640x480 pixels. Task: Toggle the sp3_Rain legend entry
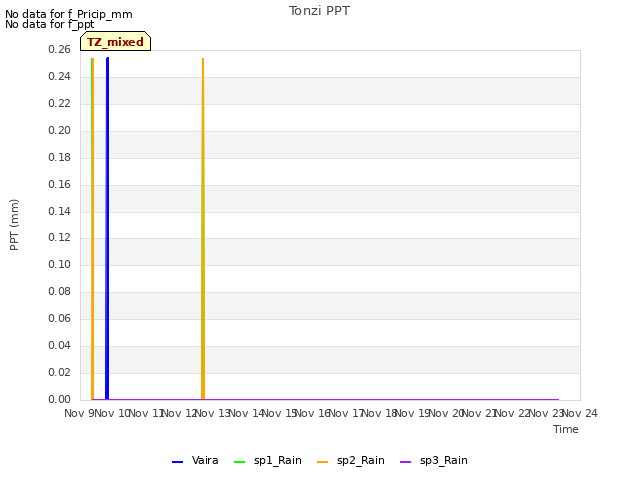click(x=434, y=460)
